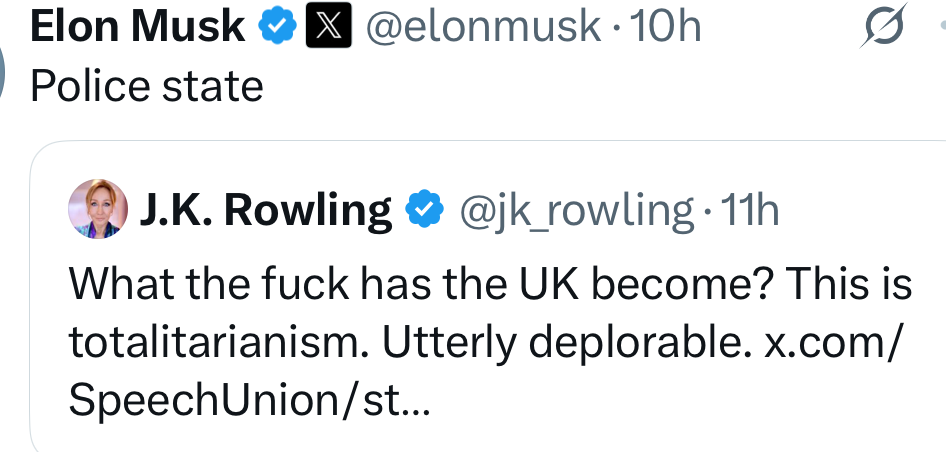Open quoted post via empty card area
946x452 pixels.
(700, 410)
